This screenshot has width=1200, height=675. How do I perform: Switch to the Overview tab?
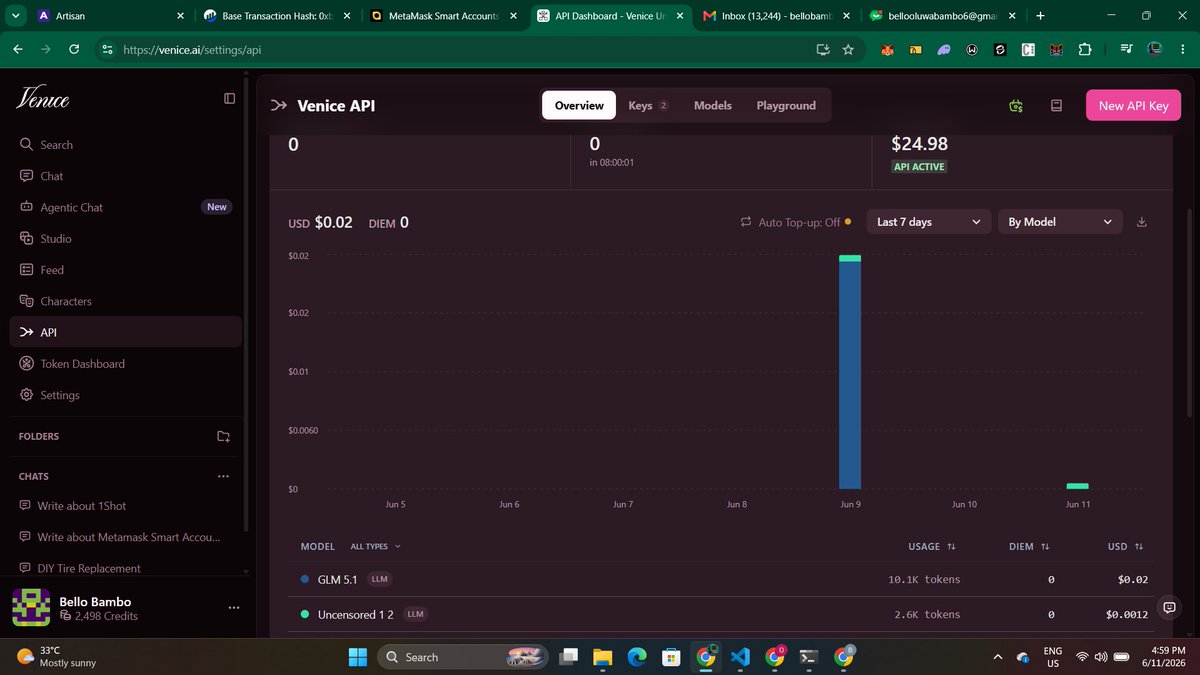coord(579,105)
